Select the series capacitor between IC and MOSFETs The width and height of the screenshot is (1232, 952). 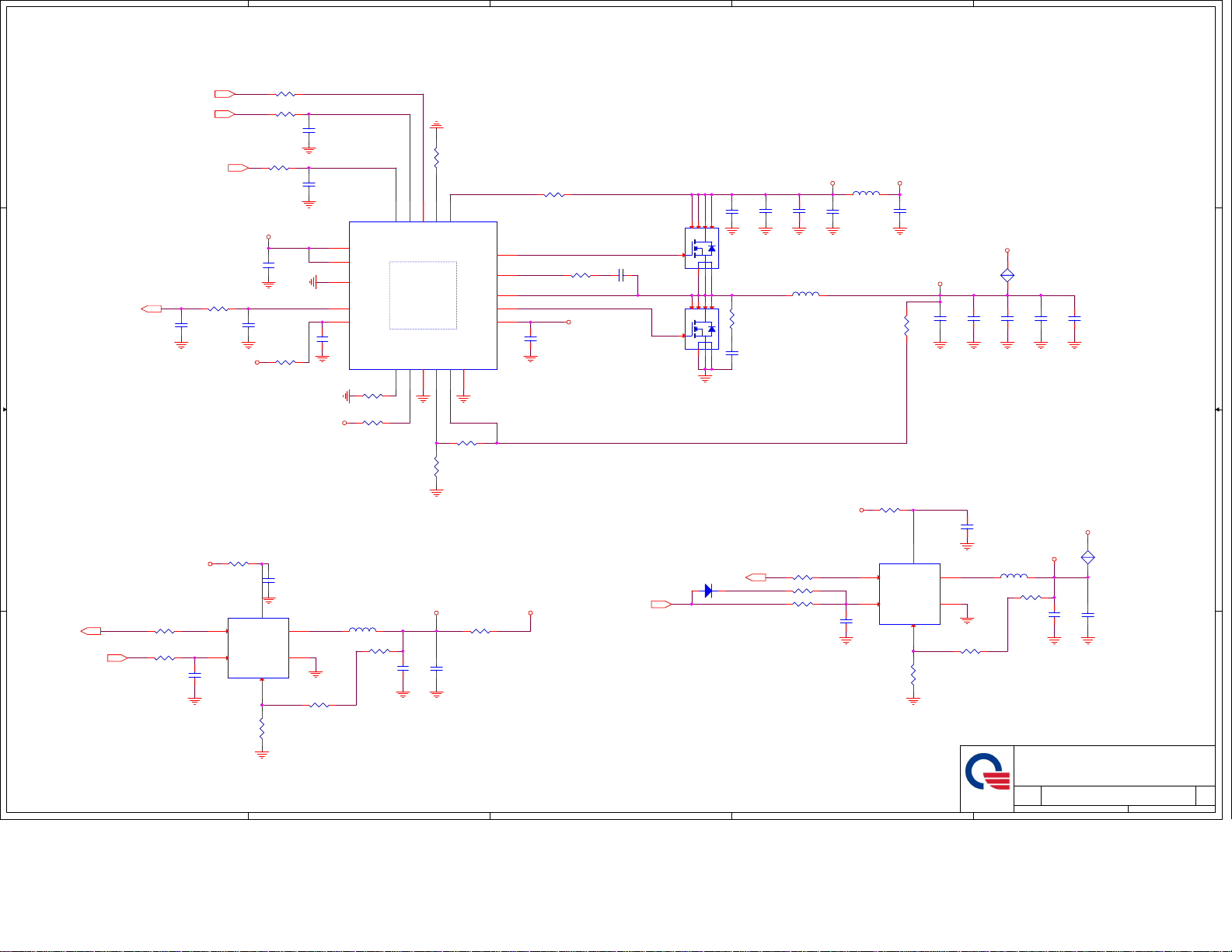pos(621,275)
